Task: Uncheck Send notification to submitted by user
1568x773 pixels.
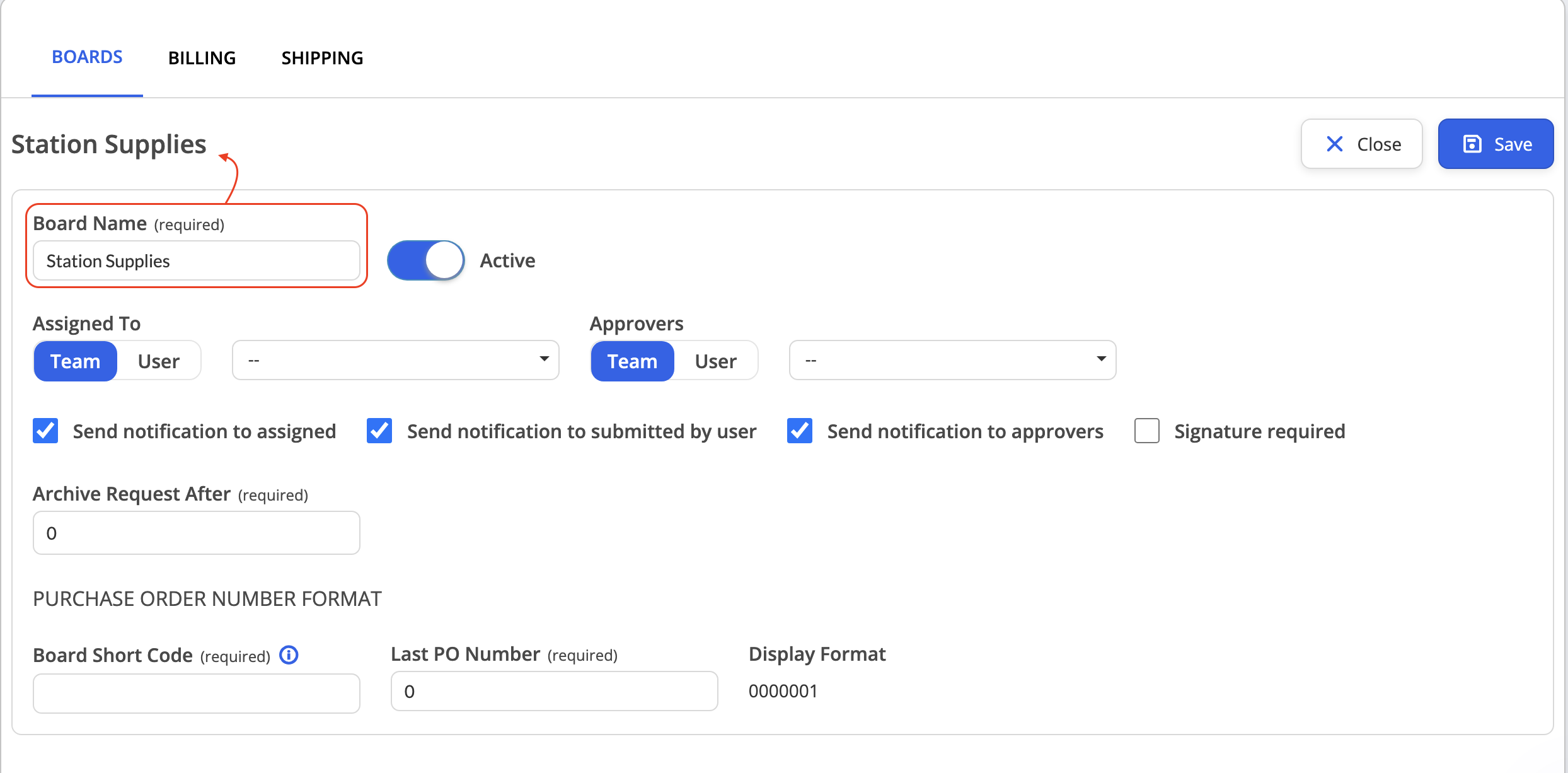Action: tap(379, 431)
